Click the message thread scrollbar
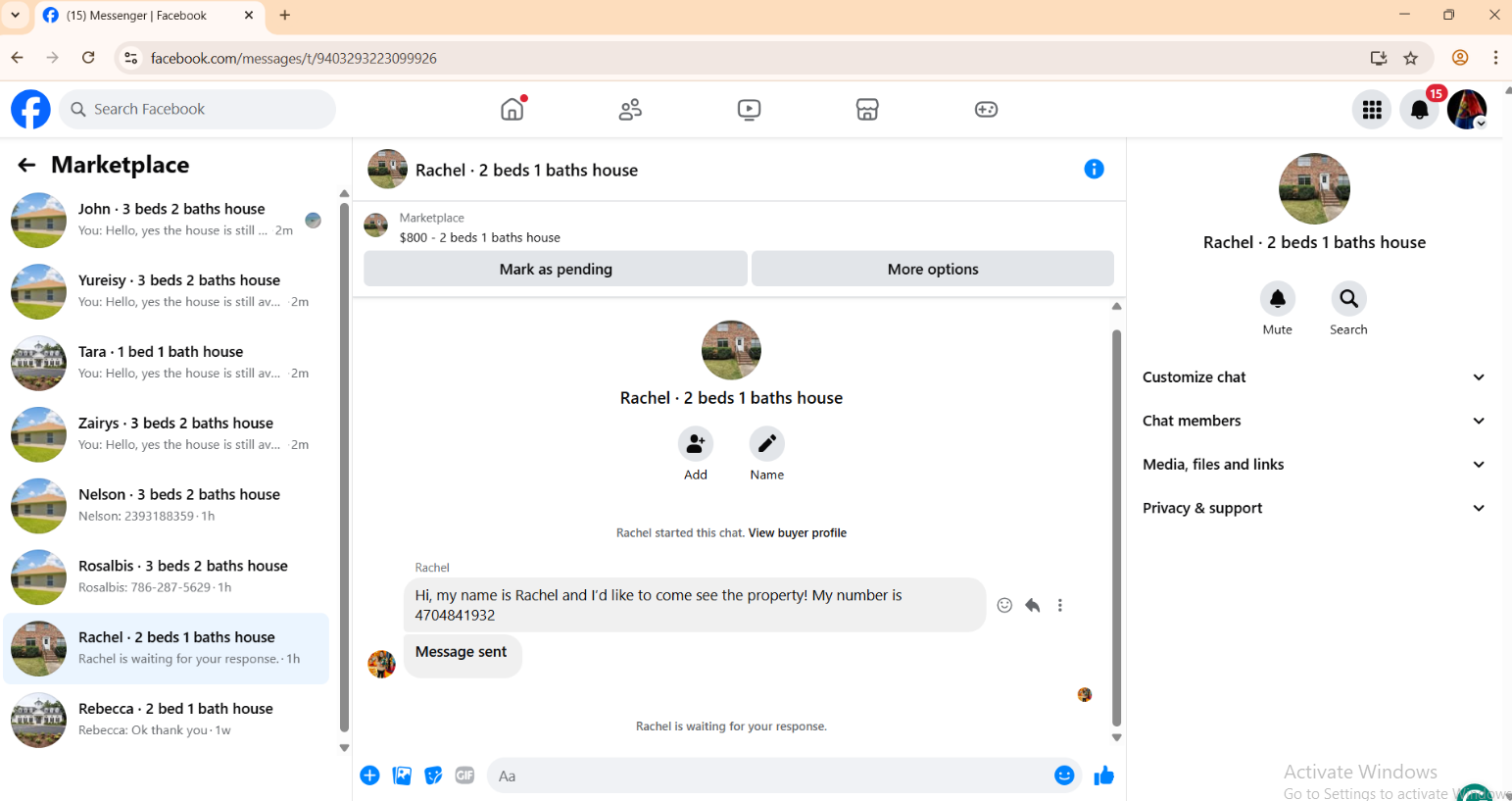This screenshot has height=801, width=1512. [1116, 527]
